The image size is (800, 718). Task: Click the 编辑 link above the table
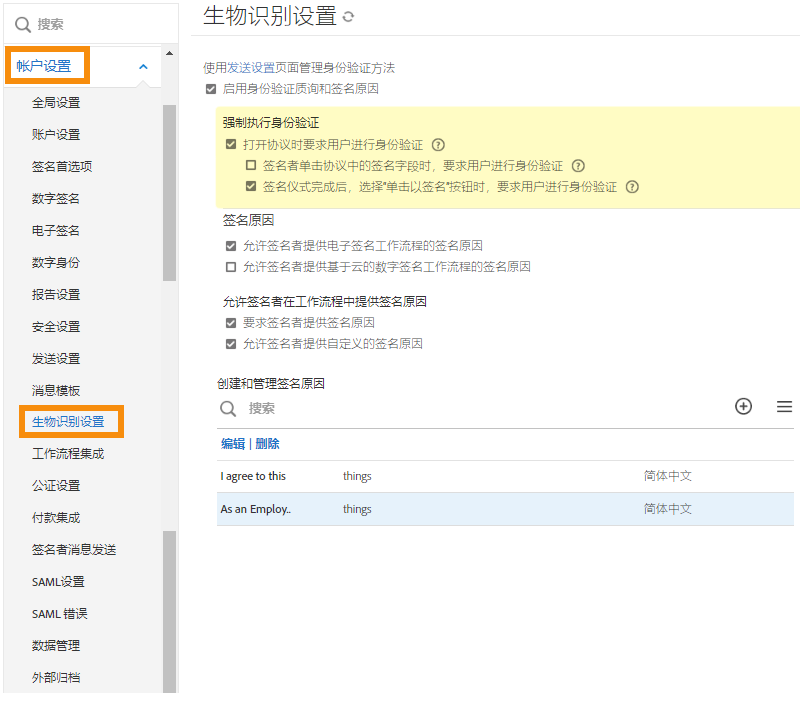(232, 442)
